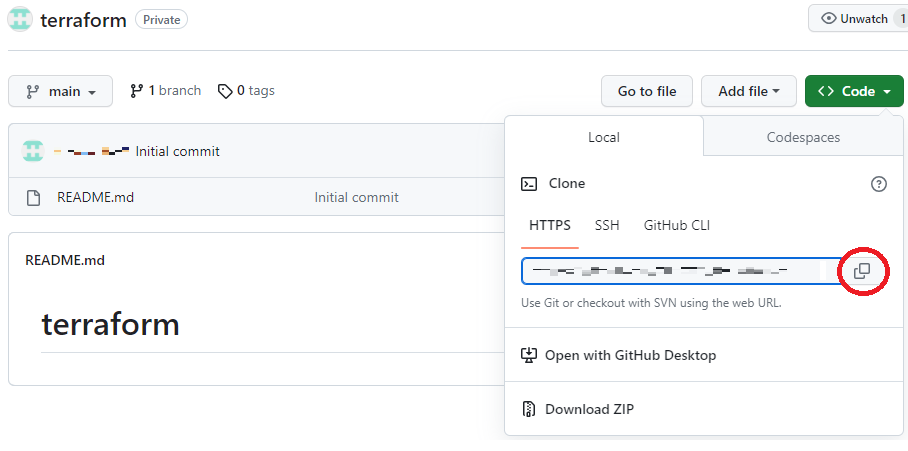The image size is (908, 451).
Task: Click the ZIP file icon
Action: pyautogui.click(x=528, y=409)
